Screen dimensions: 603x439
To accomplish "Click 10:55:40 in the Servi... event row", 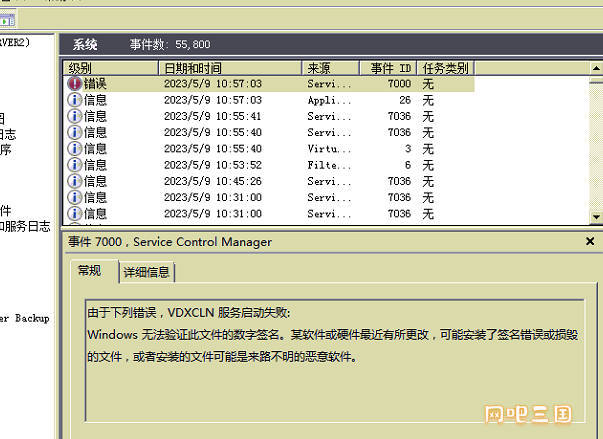I will point(238,133).
